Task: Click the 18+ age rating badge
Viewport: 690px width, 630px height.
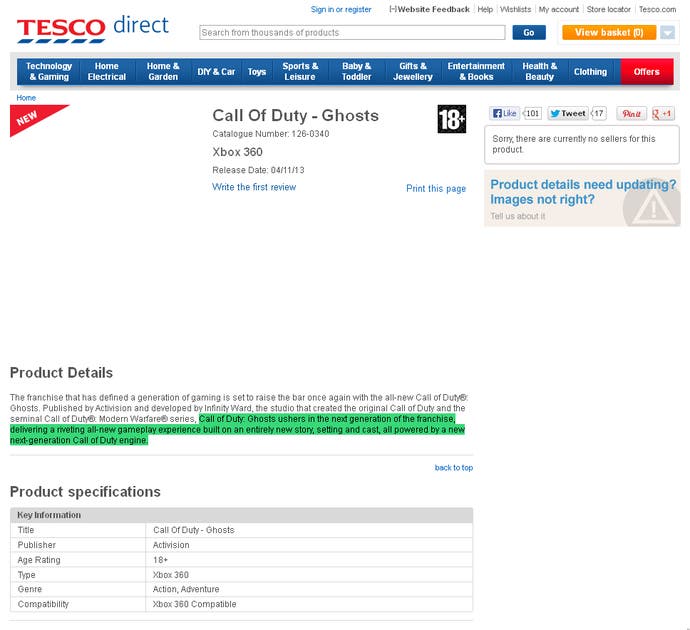Action: 452,119
